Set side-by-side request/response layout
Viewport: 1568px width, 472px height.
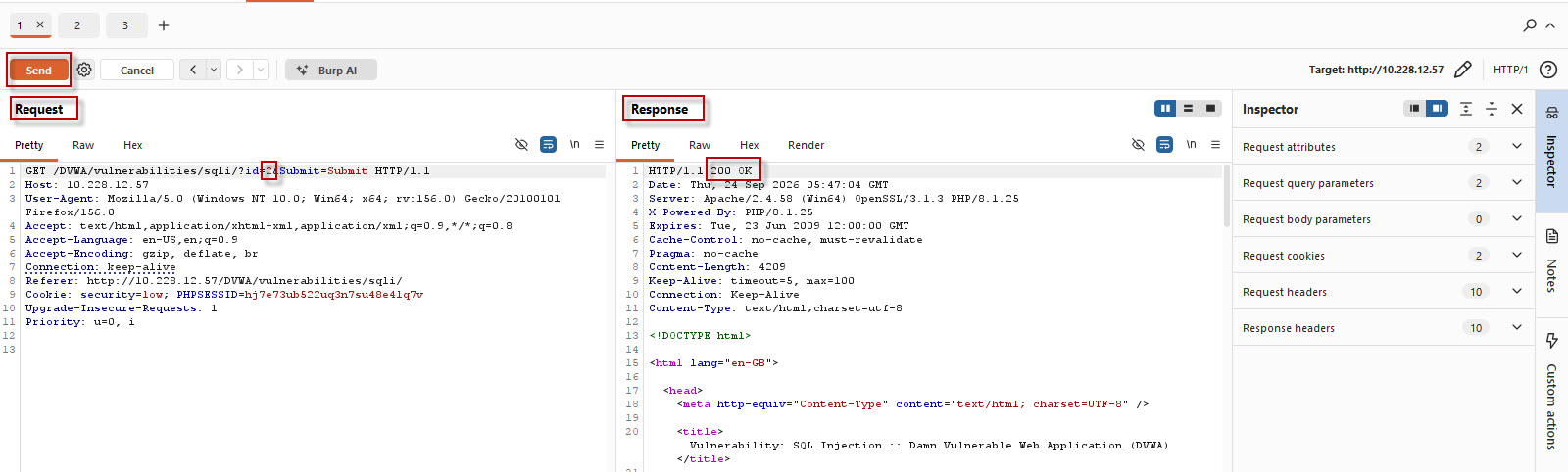[x=1165, y=108]
